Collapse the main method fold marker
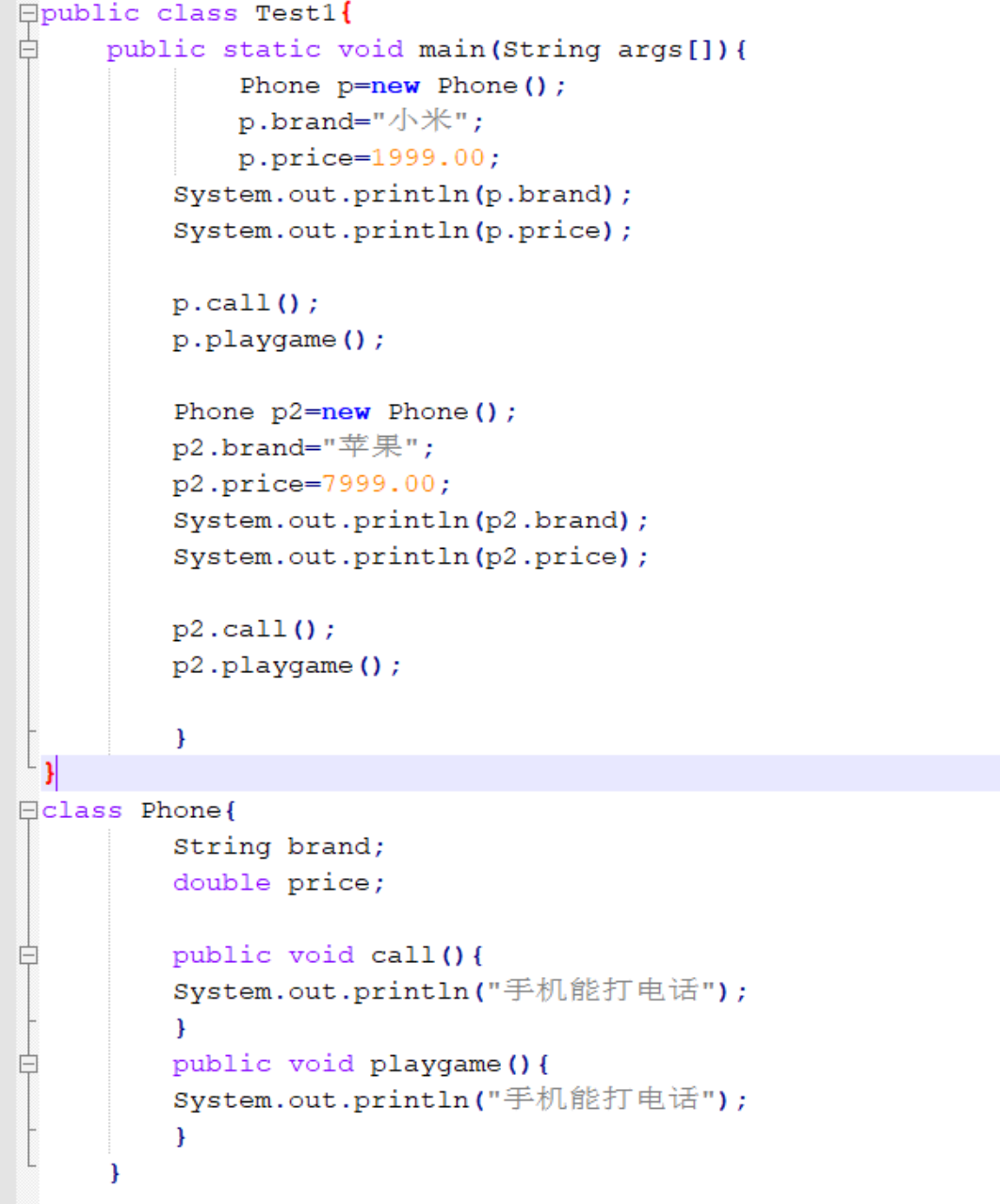 [28, 49]
